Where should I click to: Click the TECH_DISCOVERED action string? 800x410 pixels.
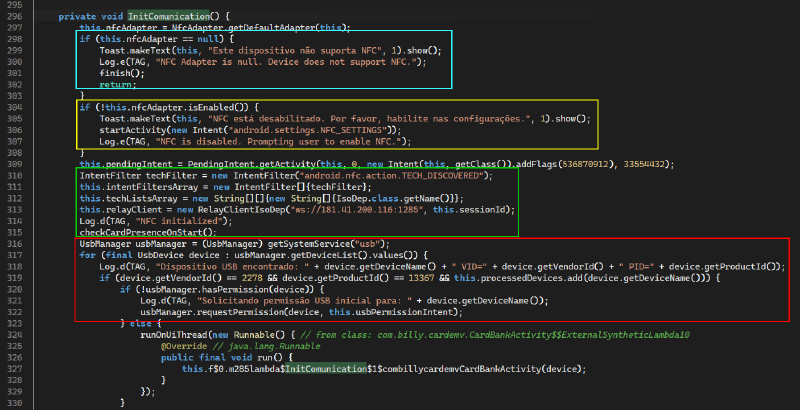click(x=385, y=175)
